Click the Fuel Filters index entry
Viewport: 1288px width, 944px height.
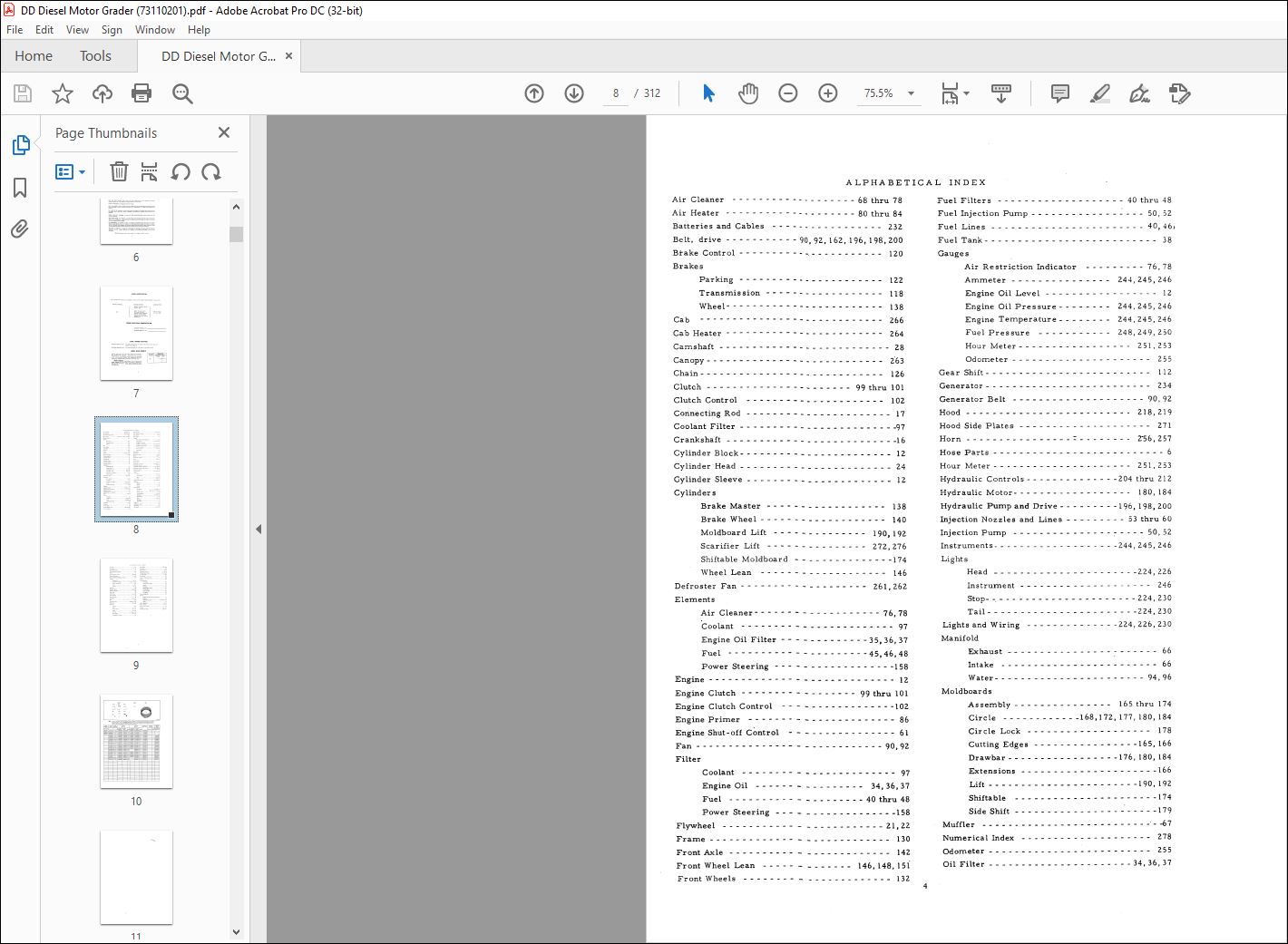point(1054,200)
